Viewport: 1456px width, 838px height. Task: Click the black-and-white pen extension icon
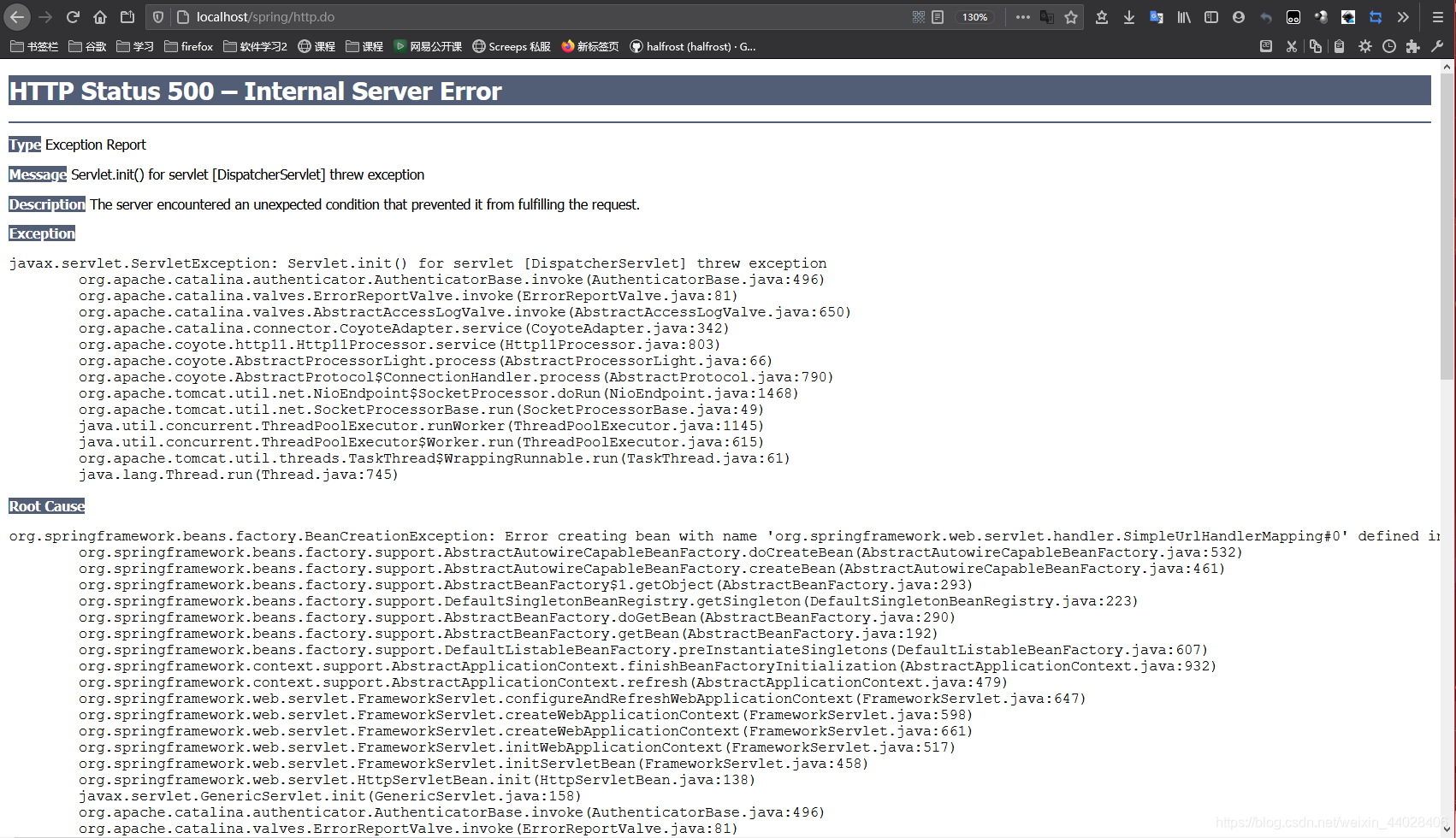[x=1348, y=17]
